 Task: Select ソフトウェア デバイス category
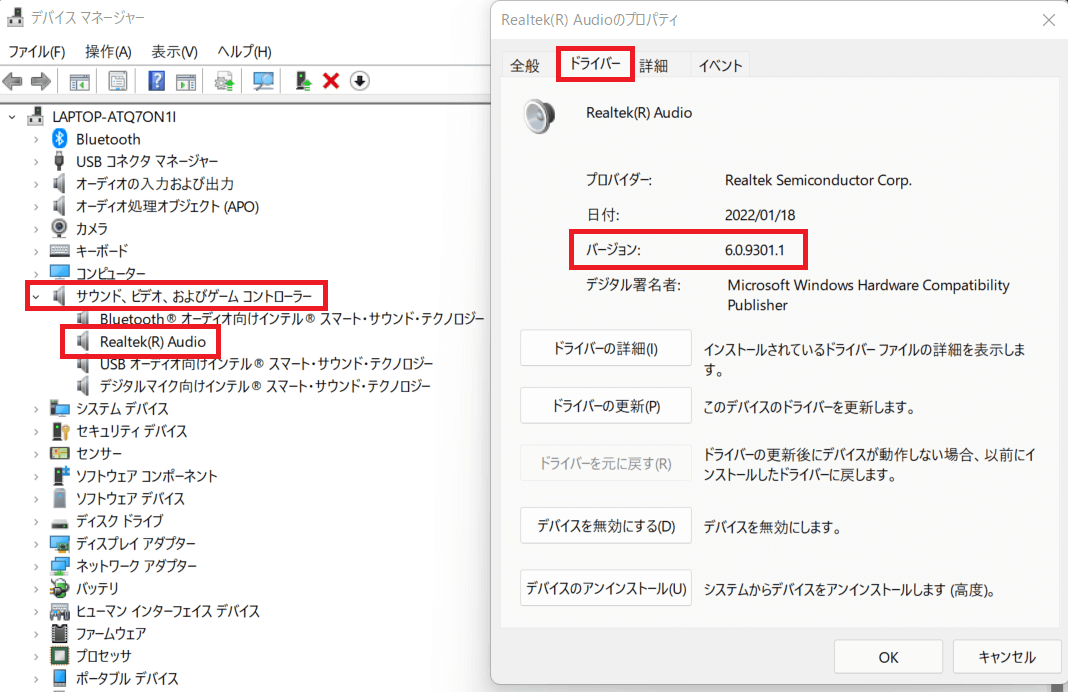click(x=130, y=499)
